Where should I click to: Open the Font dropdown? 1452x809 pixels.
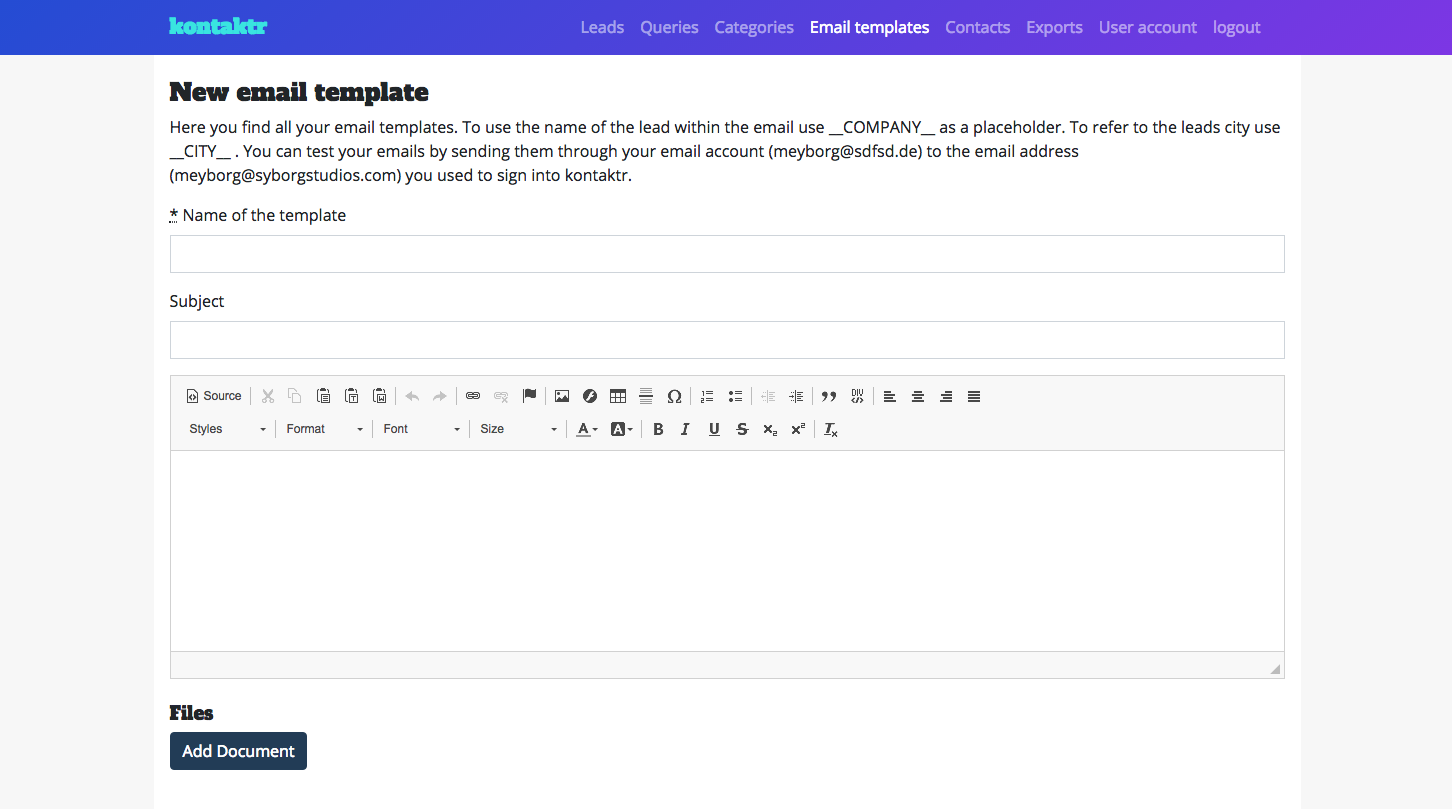click(x=422, y=429)
